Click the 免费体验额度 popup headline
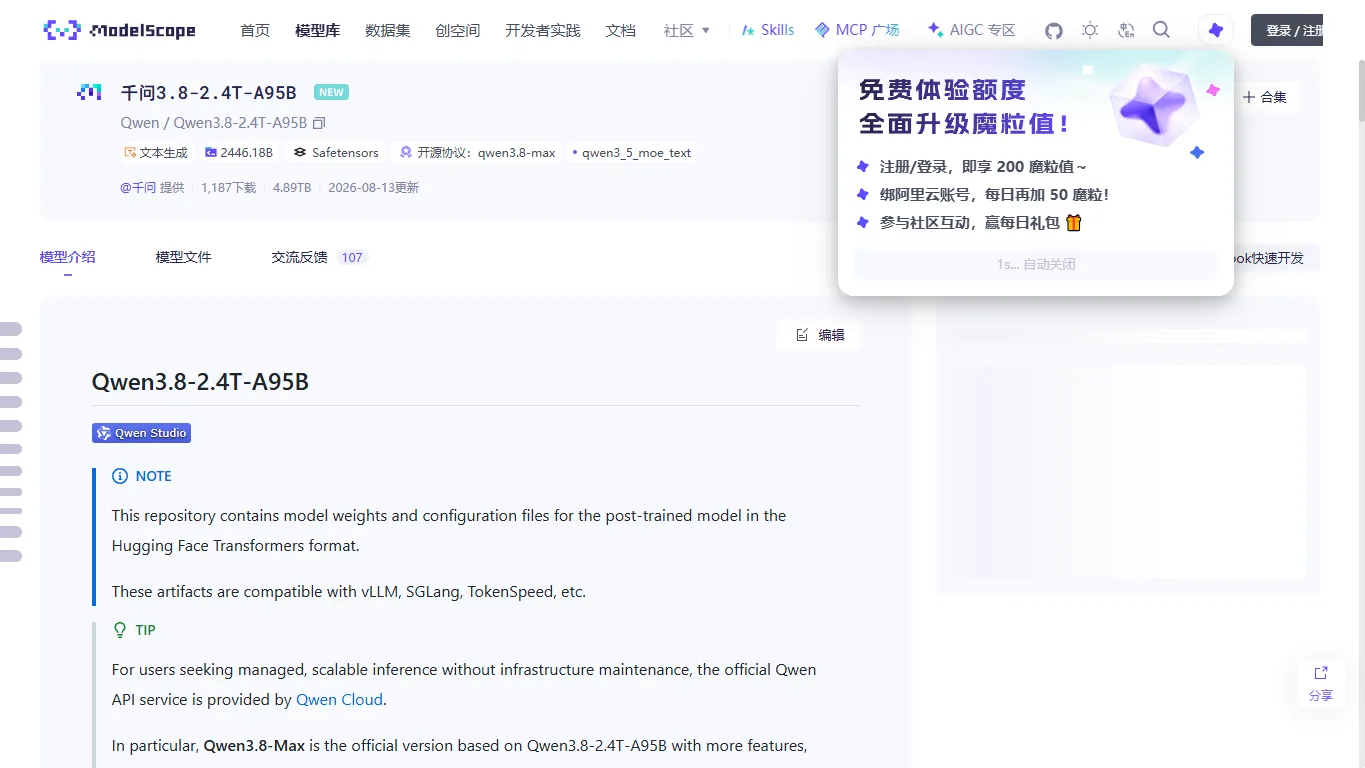 click(x=942, y=89)
